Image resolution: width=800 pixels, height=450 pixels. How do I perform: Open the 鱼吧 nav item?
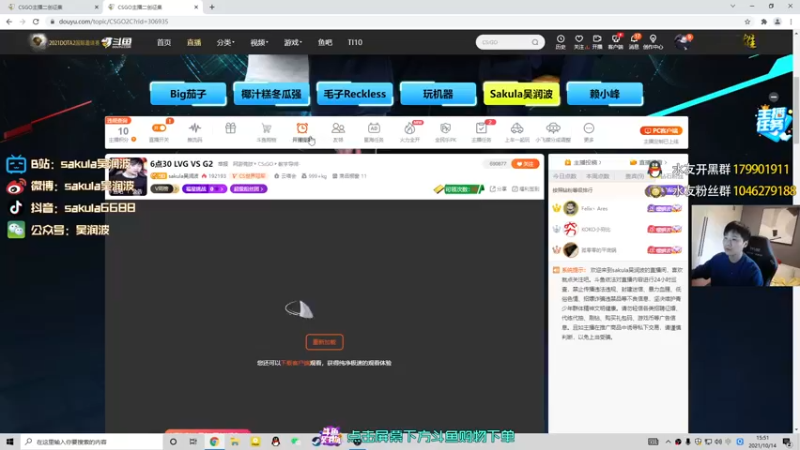pyautogui.click(x=325, y=42)
